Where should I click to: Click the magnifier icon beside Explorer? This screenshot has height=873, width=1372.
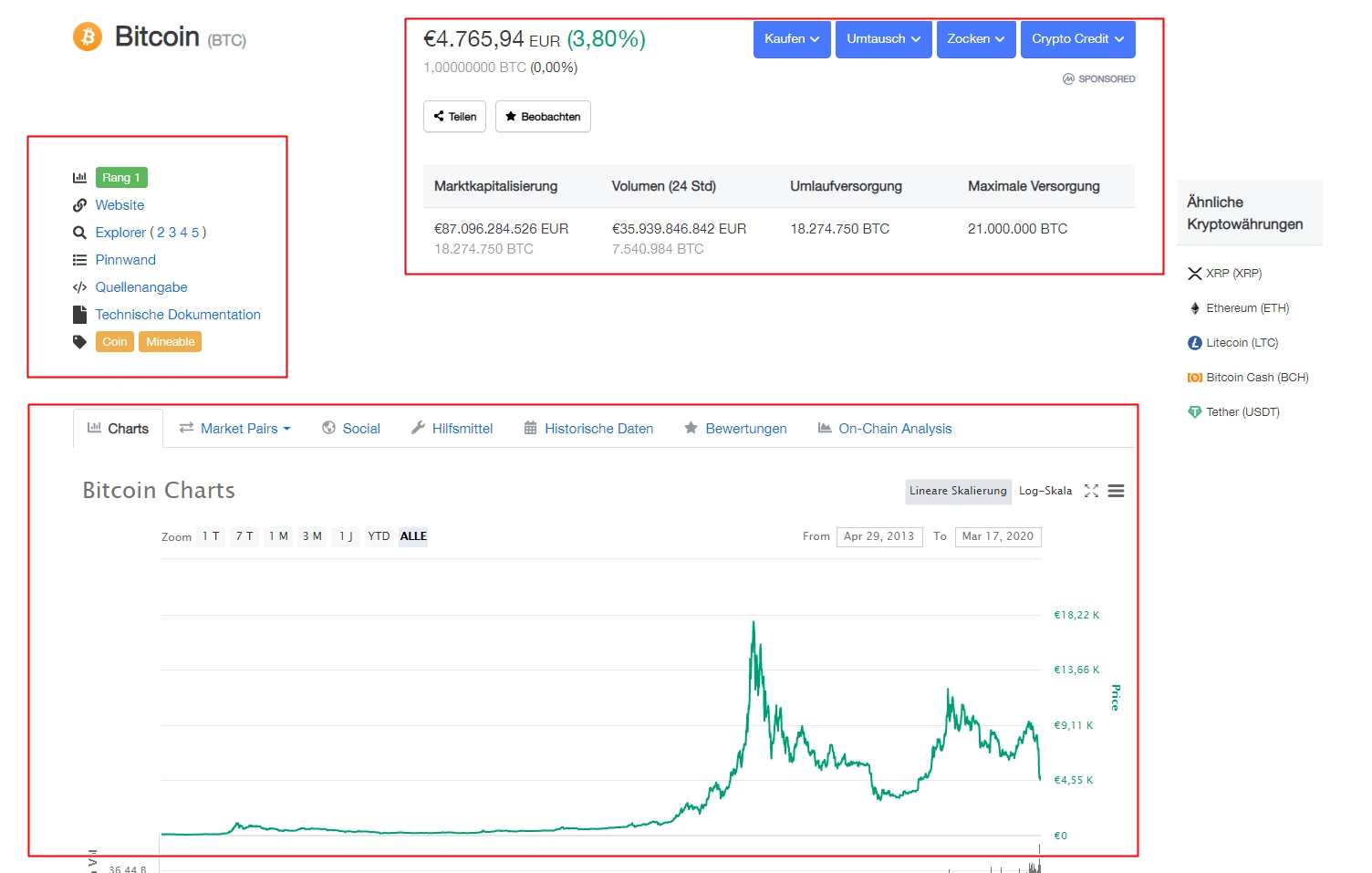(79, 233)
